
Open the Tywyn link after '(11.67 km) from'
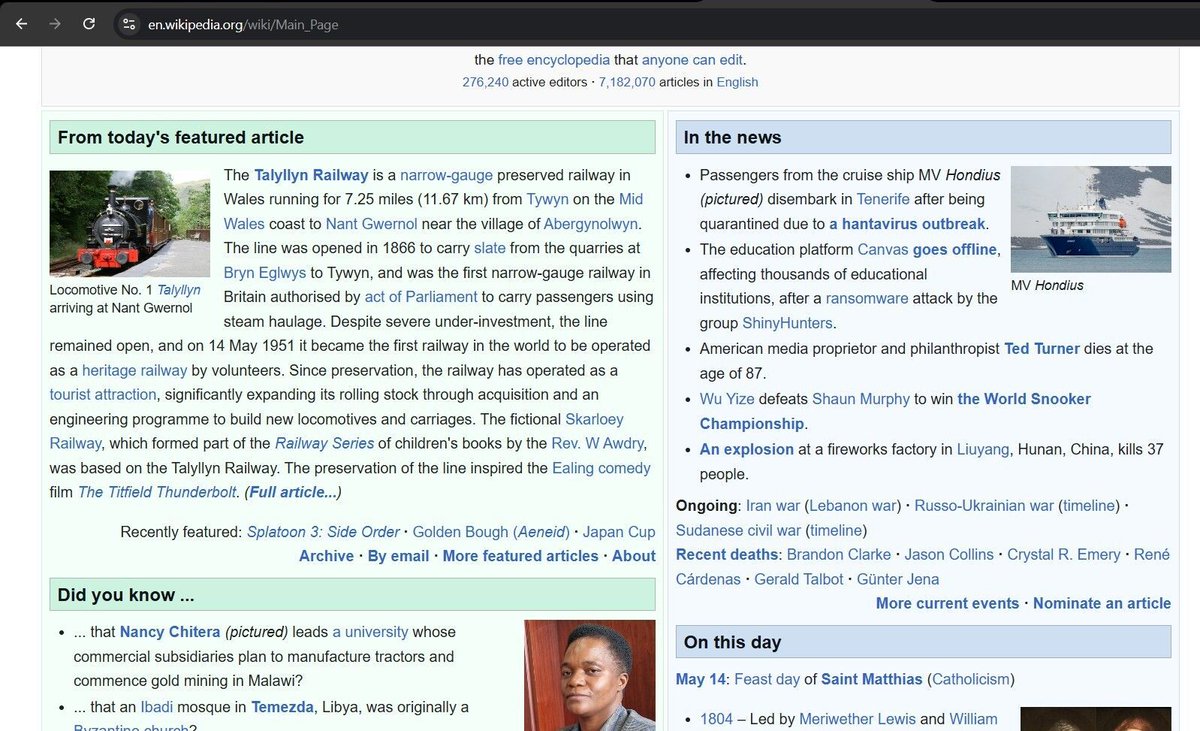pyautogui.click(x=547, y=199)
